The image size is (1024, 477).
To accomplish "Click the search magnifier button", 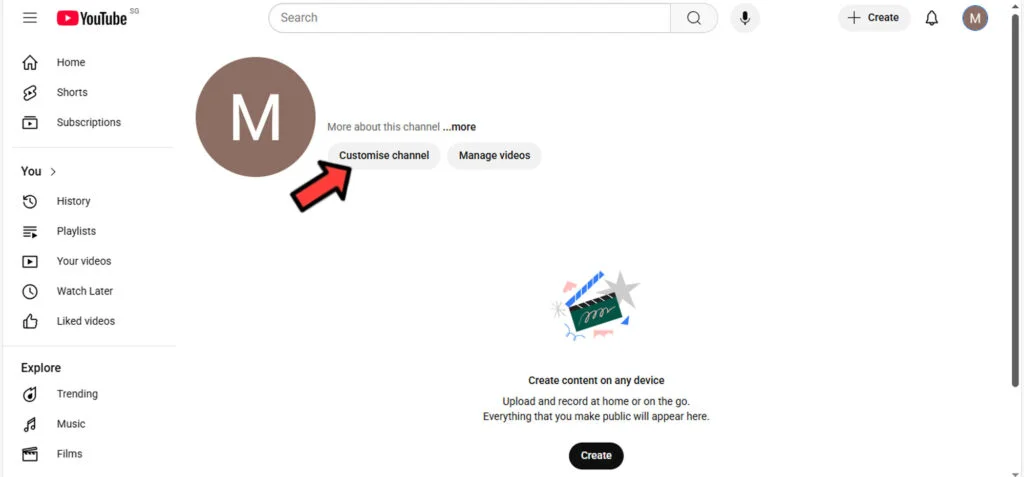I will [x=693, y=18].
